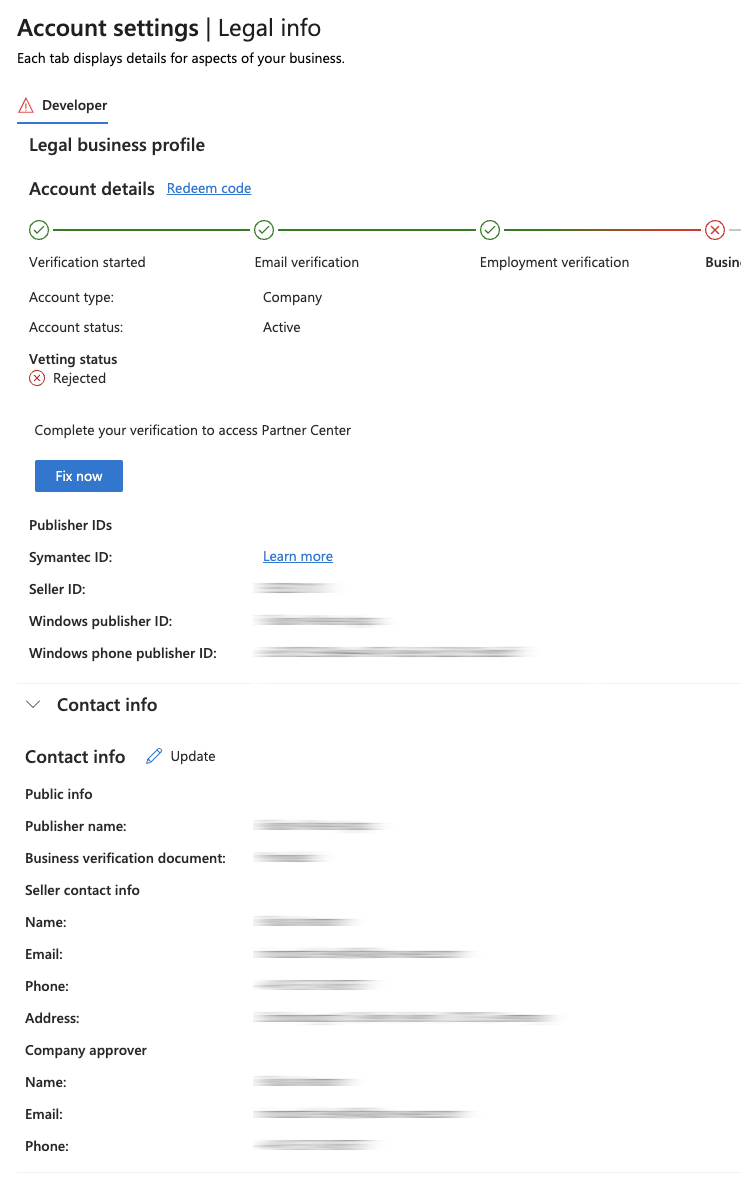The width and height of the screenshot is (741, 1188).
Task: Click the "Legal business profile" heading
Action: (117, 145)
